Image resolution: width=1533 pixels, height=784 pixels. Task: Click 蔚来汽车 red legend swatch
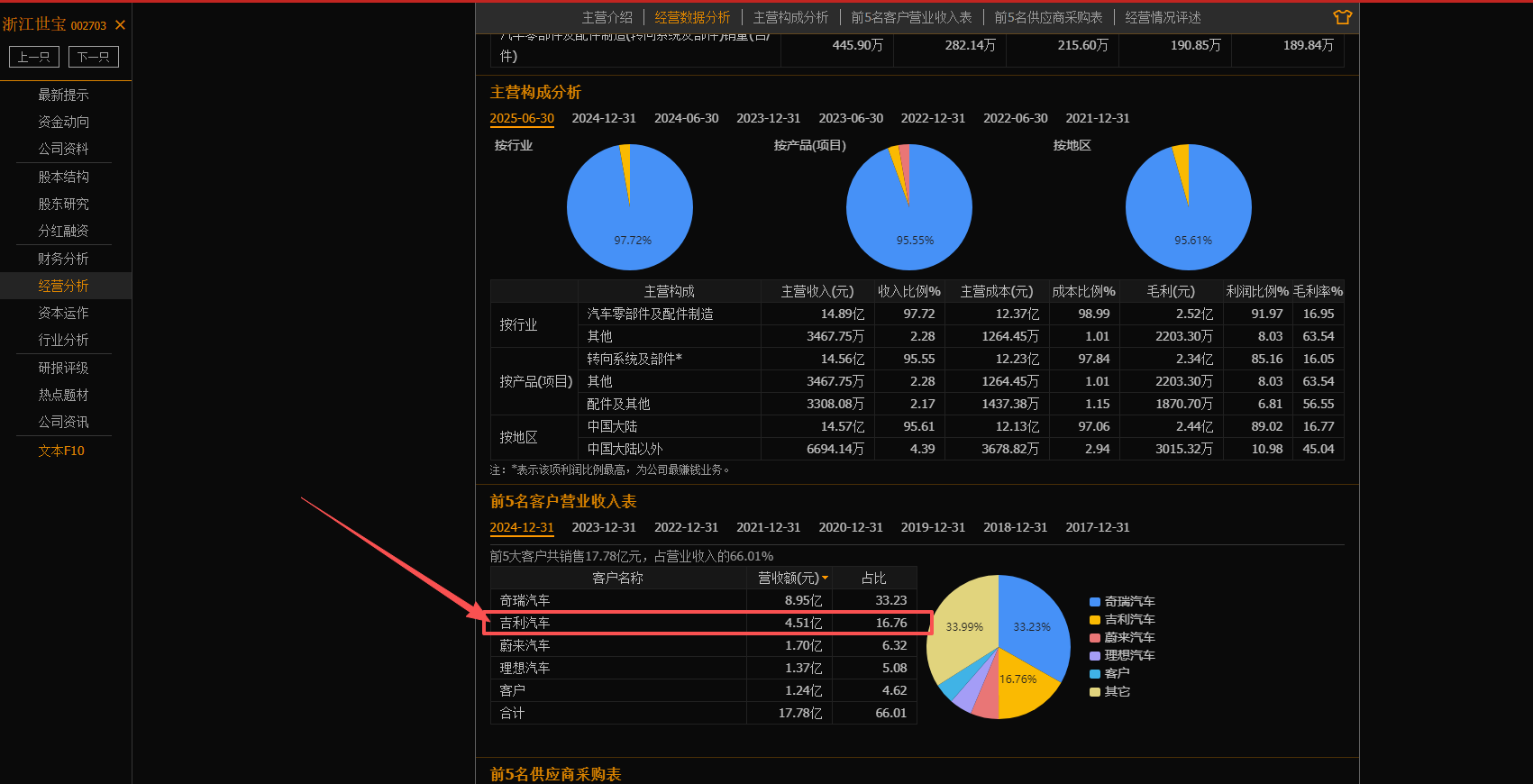point(1095,638)
